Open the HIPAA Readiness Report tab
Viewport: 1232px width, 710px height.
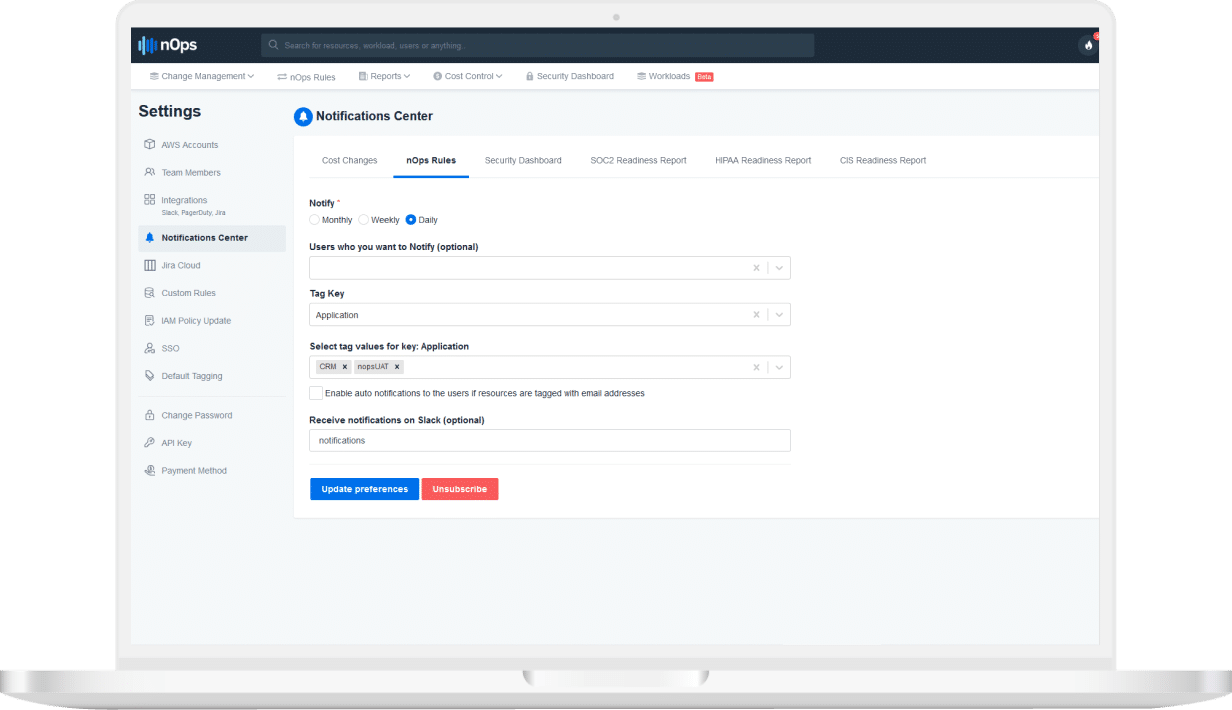(x=763, y=160)
